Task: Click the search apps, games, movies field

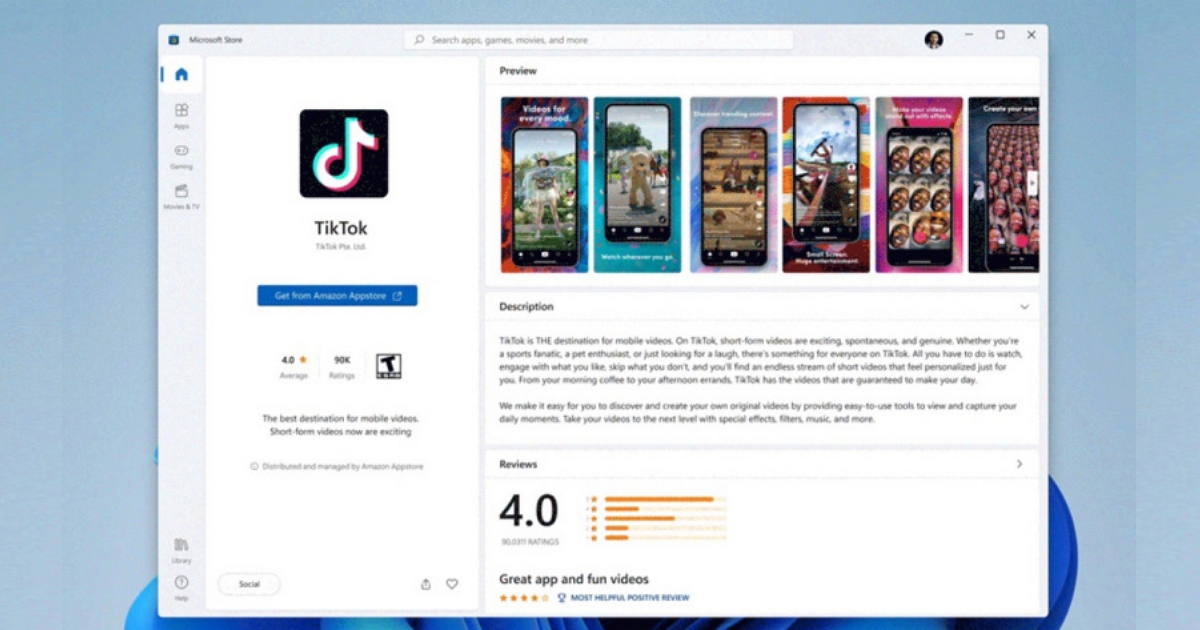Action: tap(599, 40)
